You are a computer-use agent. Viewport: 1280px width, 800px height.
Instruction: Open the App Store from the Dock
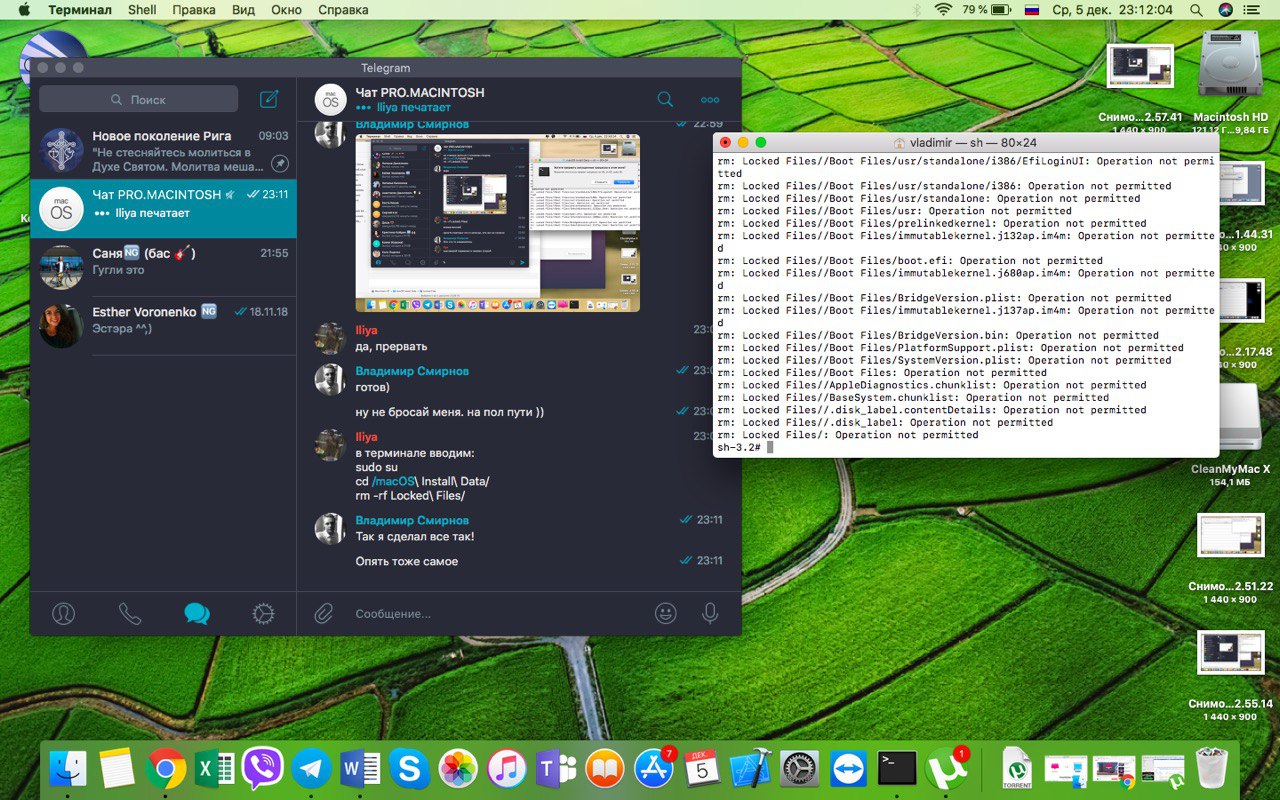tap(654, 769)
